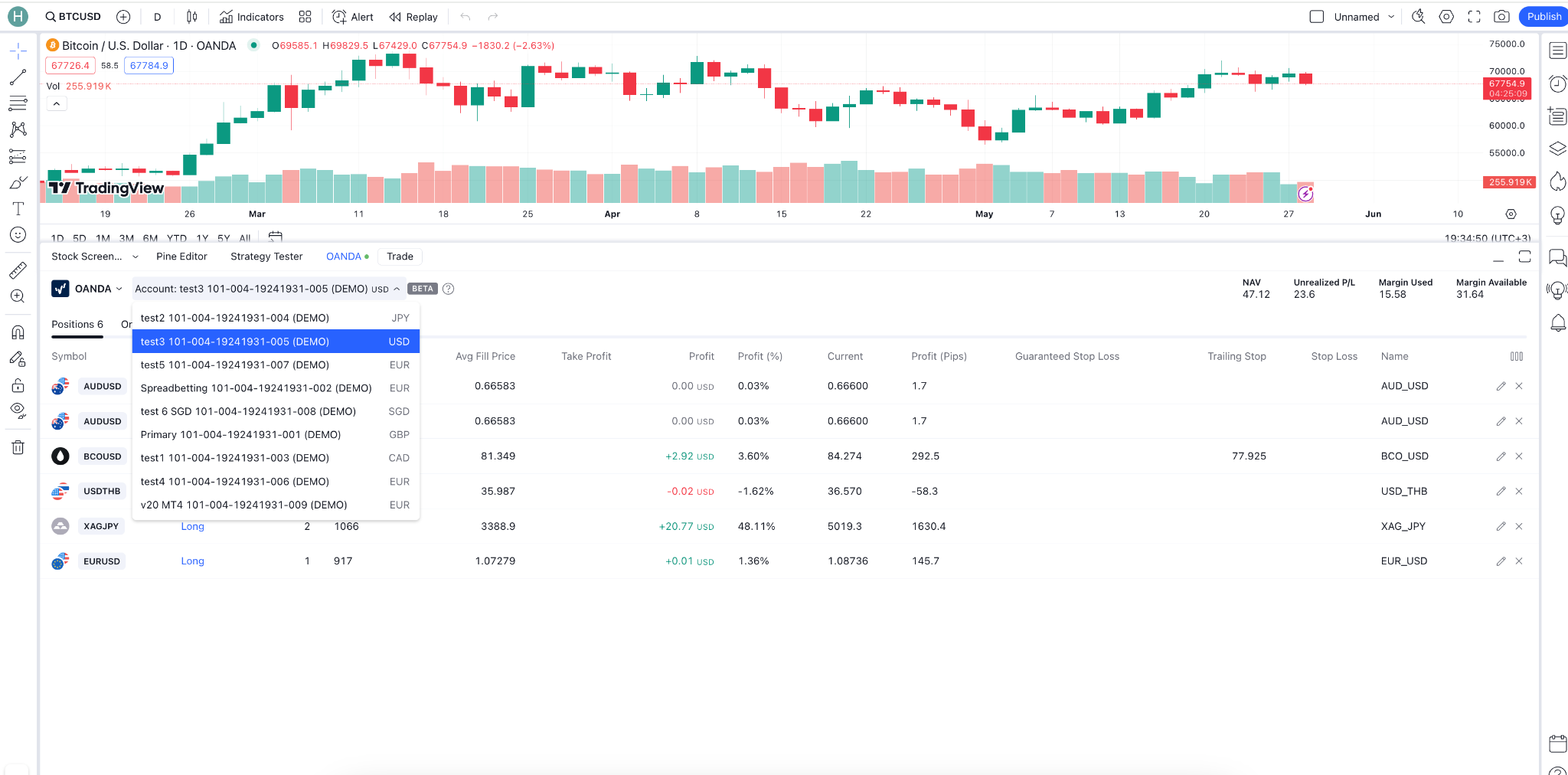Image resolution: width=1568 pixels, height=775 pixels.
Task: Toggle magnet mode for drawings
Action: coord(18,332)
